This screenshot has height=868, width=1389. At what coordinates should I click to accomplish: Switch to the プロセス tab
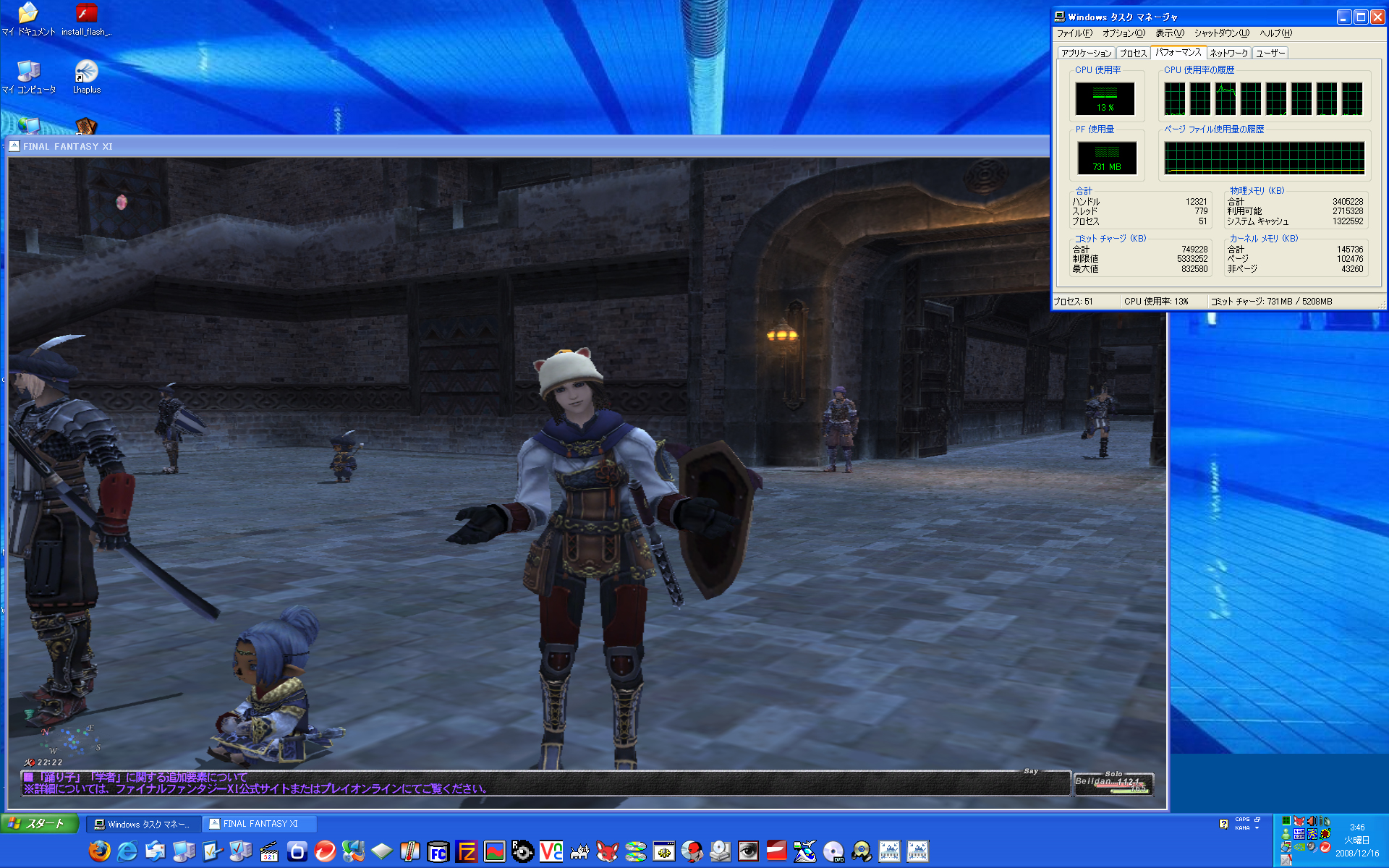(x=1133, y=53)
